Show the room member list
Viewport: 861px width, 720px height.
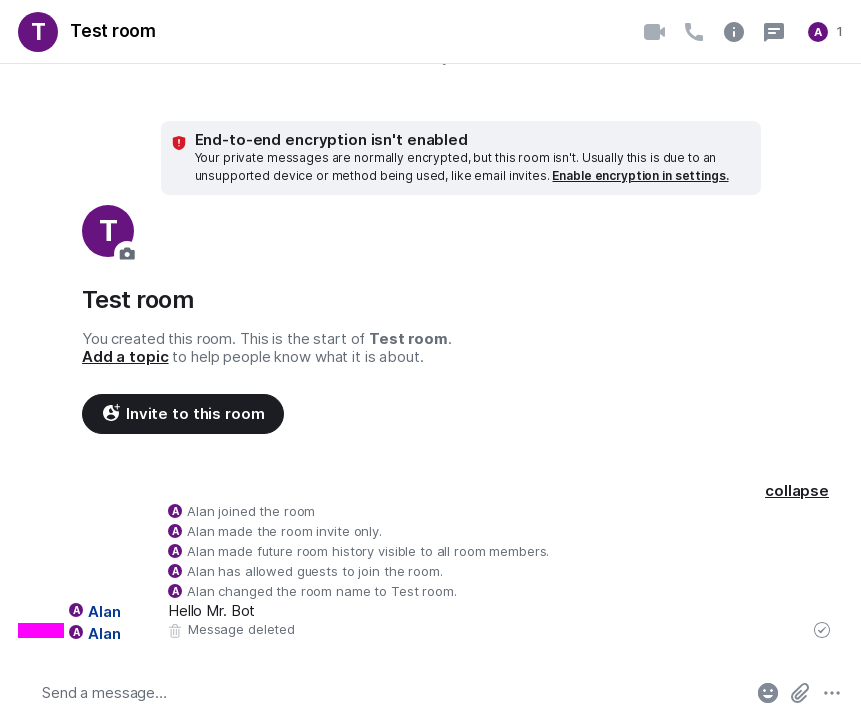coord(825,32)
